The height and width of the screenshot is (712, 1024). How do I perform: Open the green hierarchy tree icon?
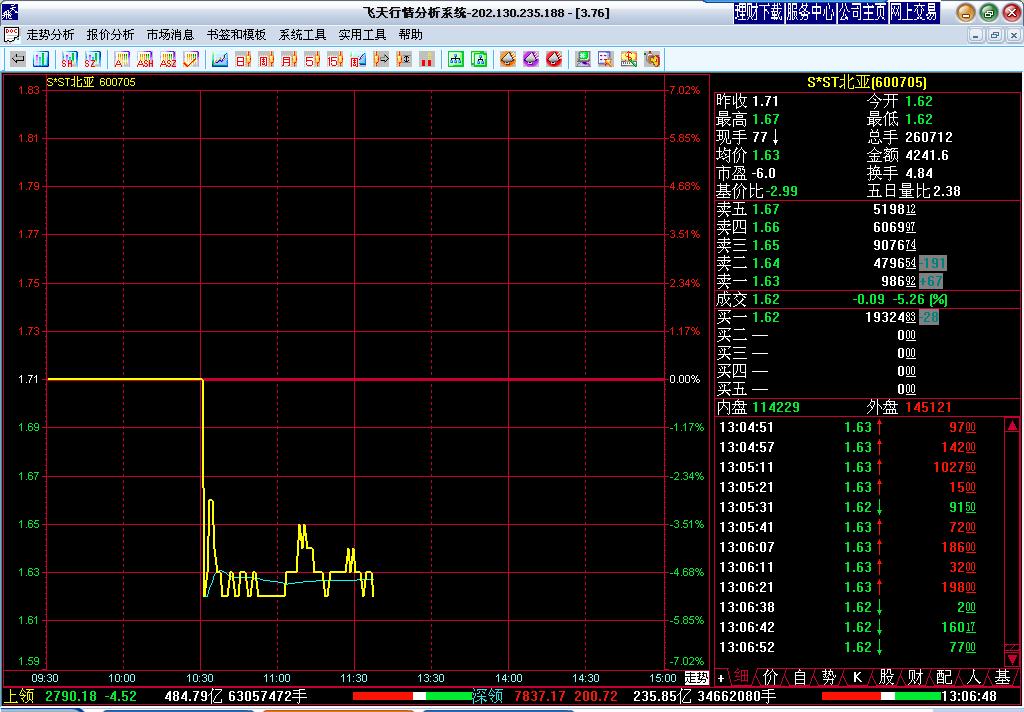(456, 59)
